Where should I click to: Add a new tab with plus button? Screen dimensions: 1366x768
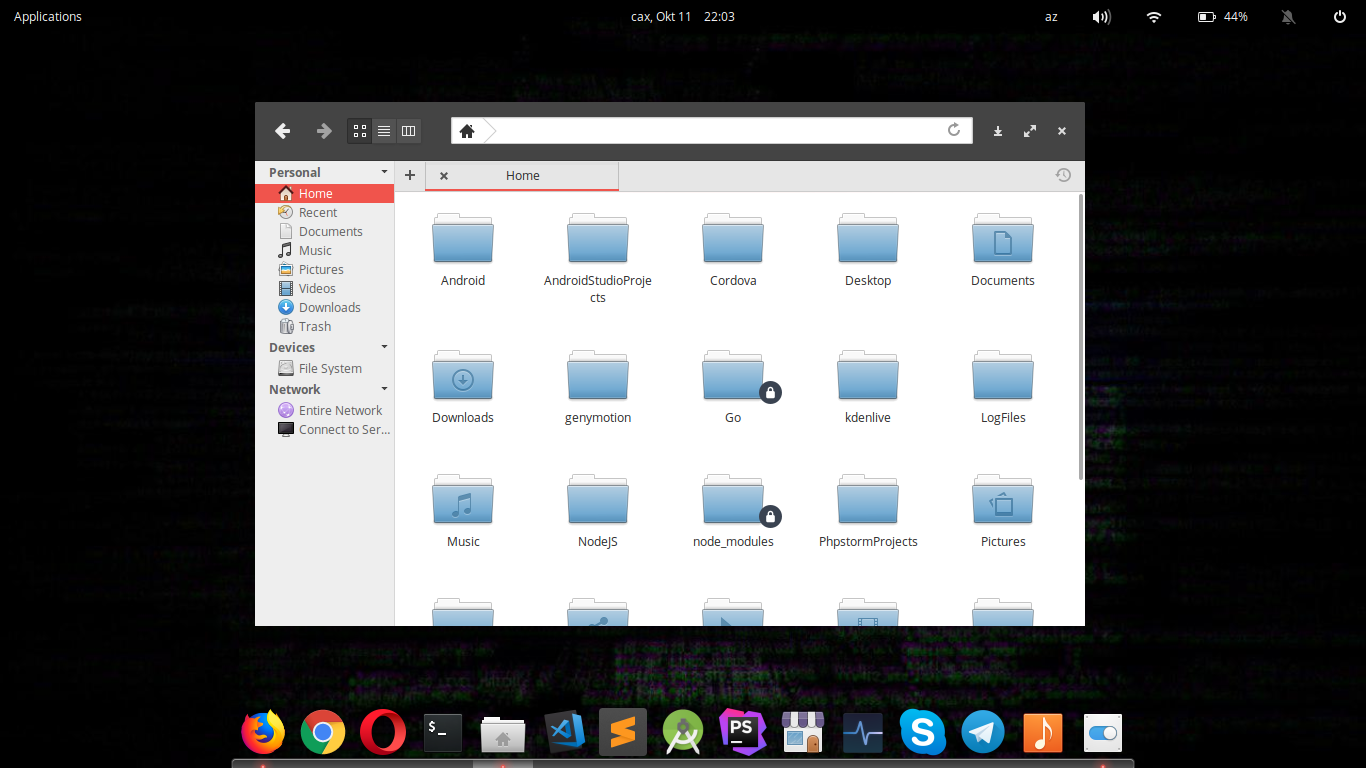(410, 175)
